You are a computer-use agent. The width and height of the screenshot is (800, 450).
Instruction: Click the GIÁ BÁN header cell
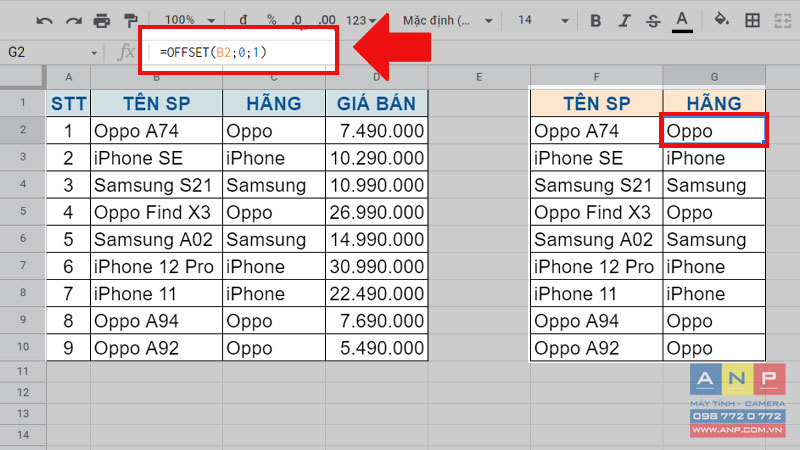[x=377, y=104]
